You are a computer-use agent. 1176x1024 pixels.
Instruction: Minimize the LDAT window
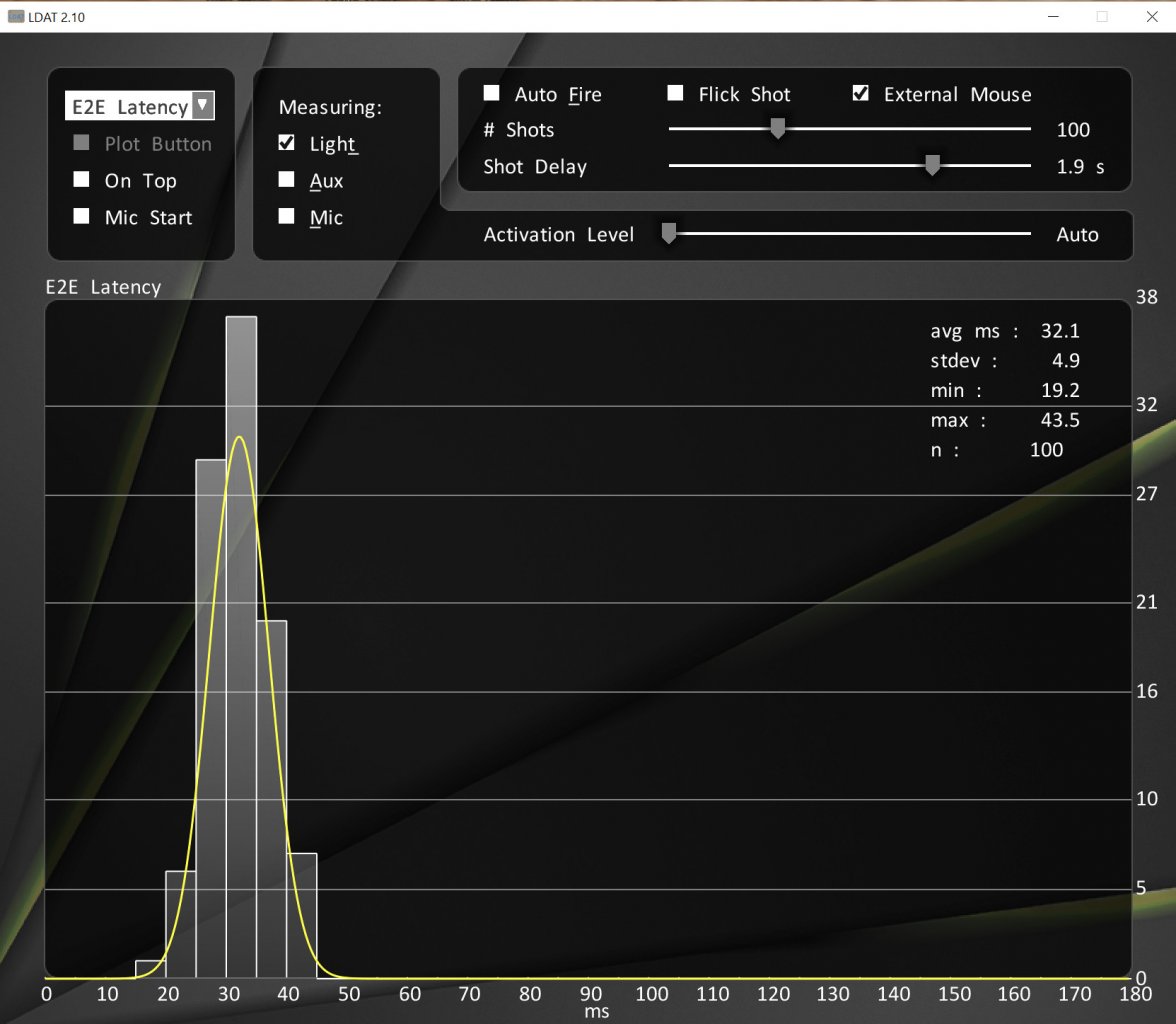click(1053, 17)
